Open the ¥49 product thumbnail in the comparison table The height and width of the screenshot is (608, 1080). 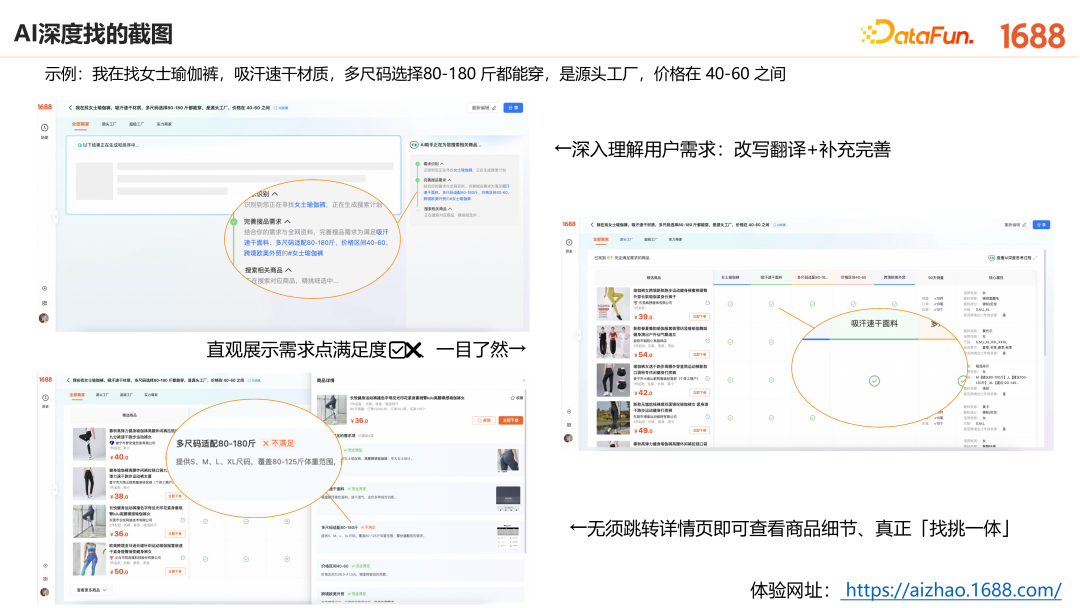613,417
